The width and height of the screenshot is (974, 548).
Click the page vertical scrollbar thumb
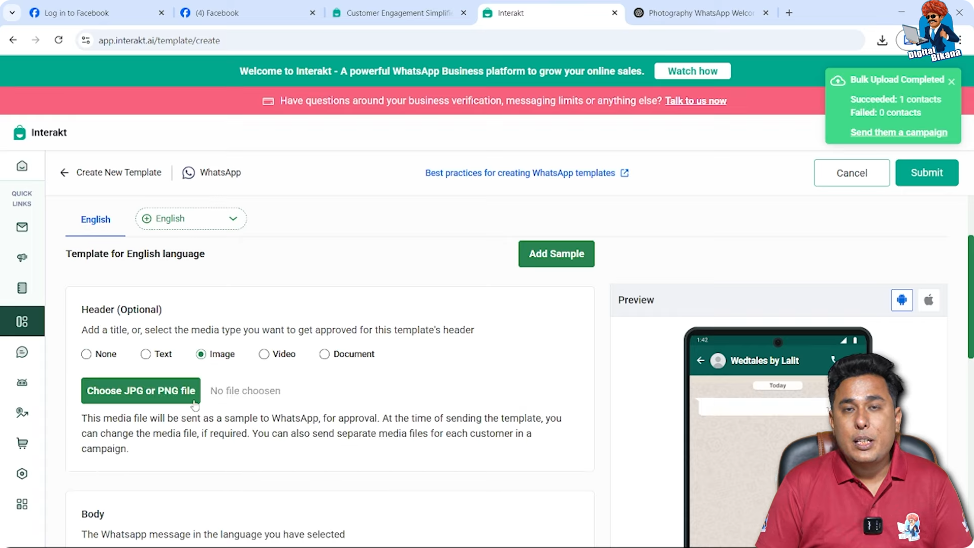coord(970,296)
